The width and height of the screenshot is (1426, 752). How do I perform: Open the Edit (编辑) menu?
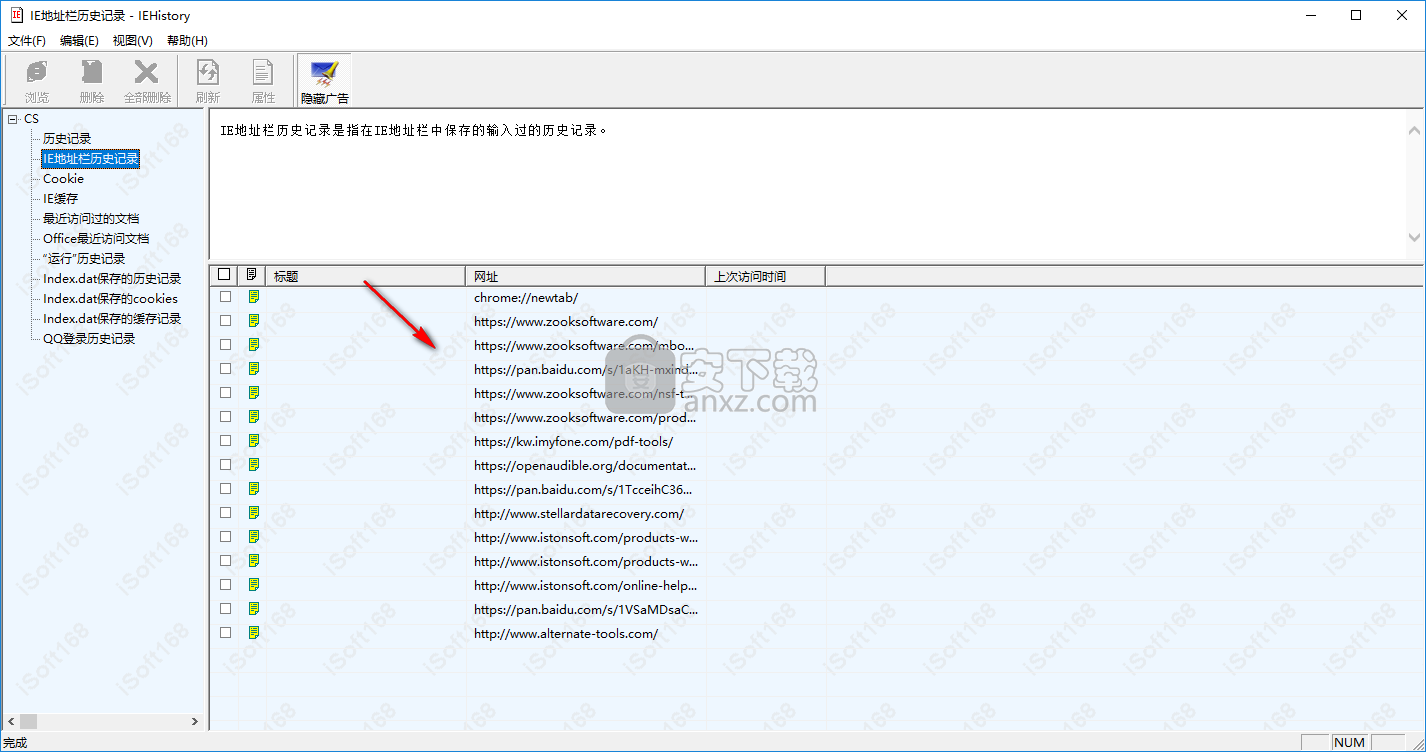pyautogui.click(x=79, y=41)
